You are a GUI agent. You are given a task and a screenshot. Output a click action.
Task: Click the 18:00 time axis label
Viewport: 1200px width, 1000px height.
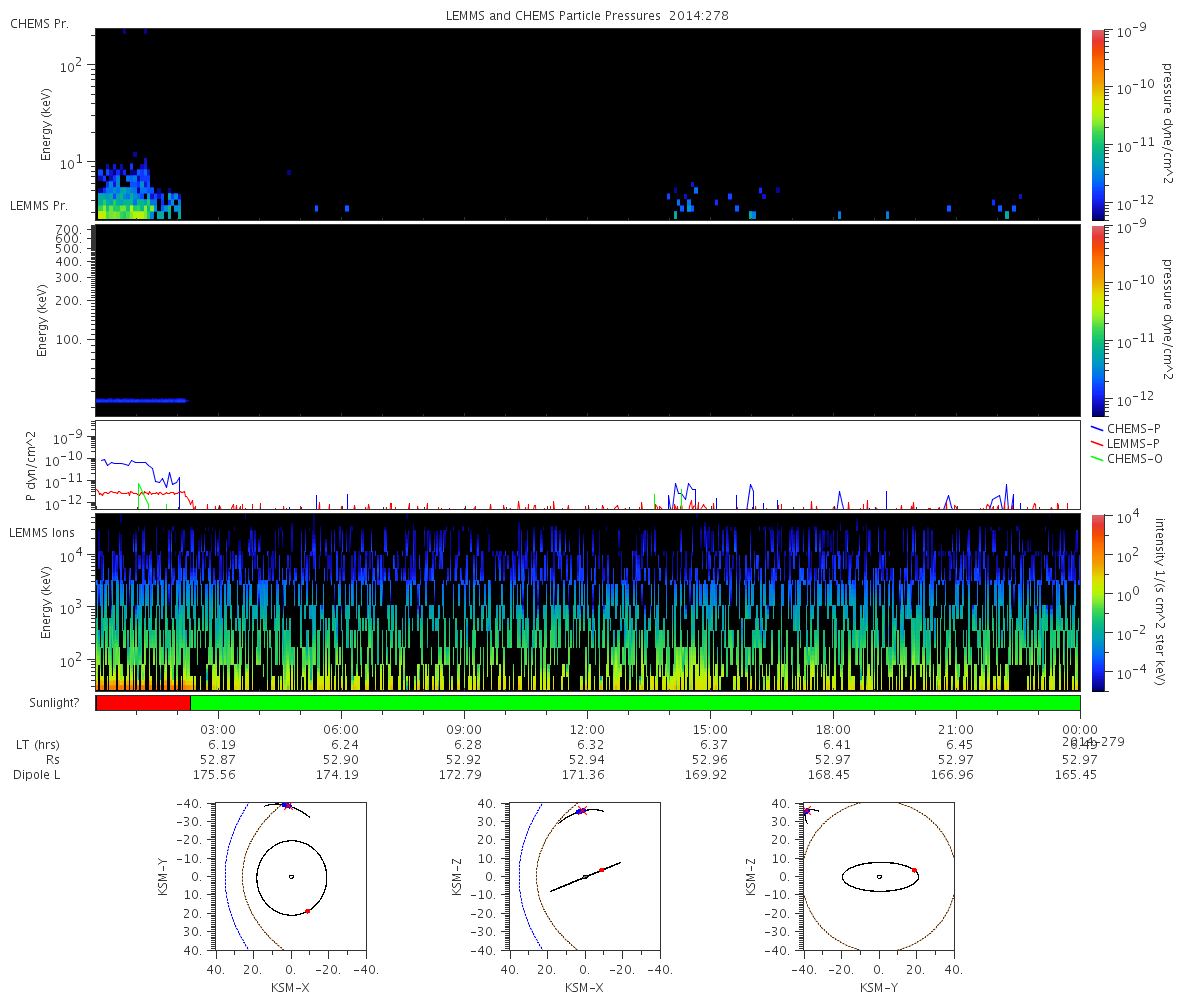pos(833,729)
